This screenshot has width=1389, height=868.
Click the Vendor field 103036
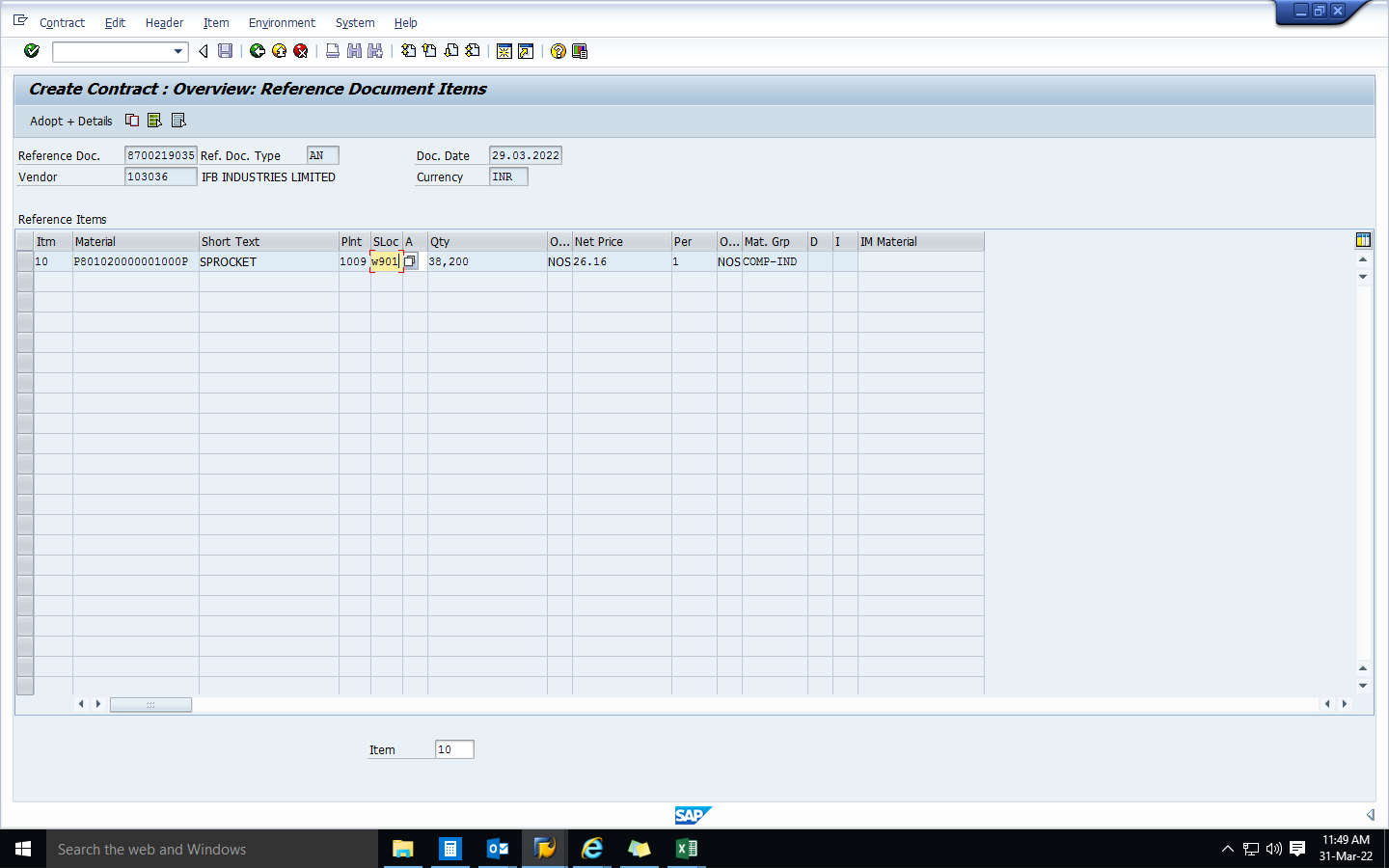pyautogui.click(x=161, y=176)
